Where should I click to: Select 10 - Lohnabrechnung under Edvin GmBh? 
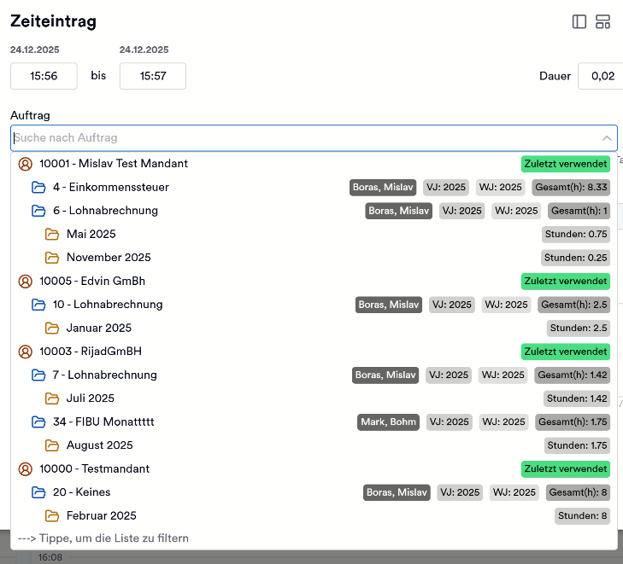point(108,305)
